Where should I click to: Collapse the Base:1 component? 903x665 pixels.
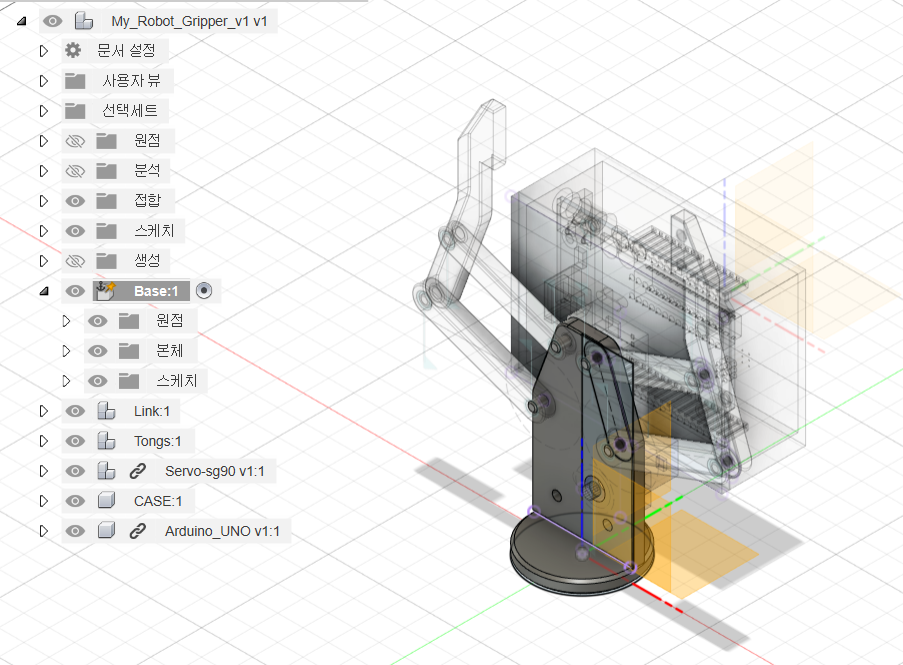click(44, 291)
